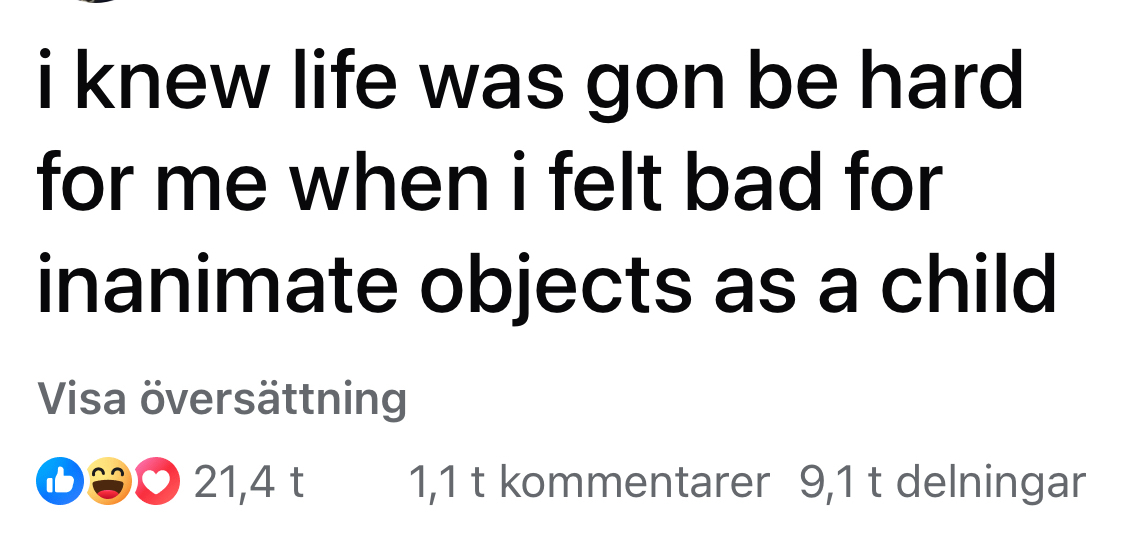The width and height of the screenshot is (1125, 552).
Task: Click the word "delningar" in the share count
Action: coord(990,482)
